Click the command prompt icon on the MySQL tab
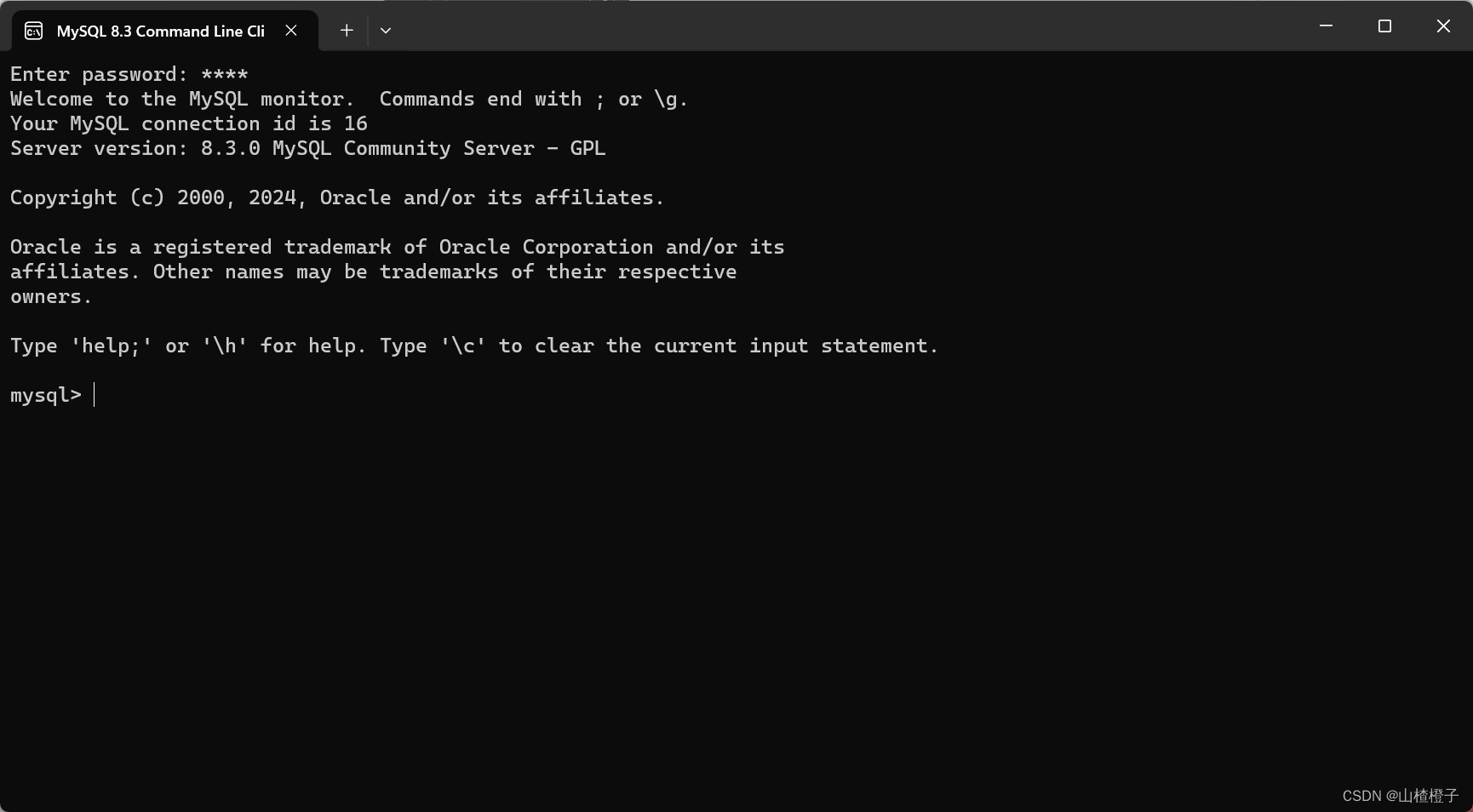This screenshot has height=812, width=1473. (x=32, y=30)
